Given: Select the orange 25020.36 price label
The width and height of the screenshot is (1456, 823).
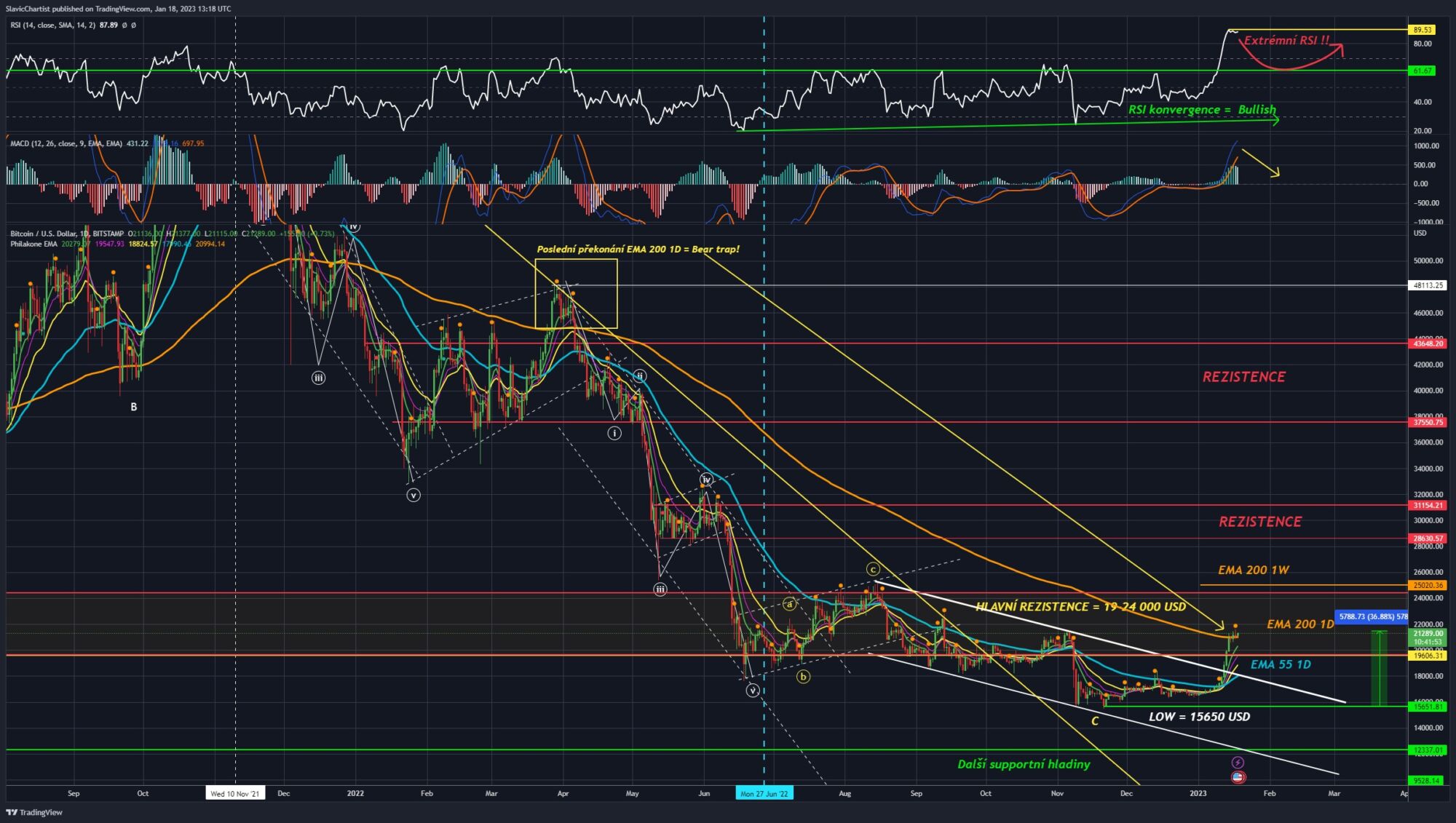Looking at the screenshot, I should pos(1428,585).
